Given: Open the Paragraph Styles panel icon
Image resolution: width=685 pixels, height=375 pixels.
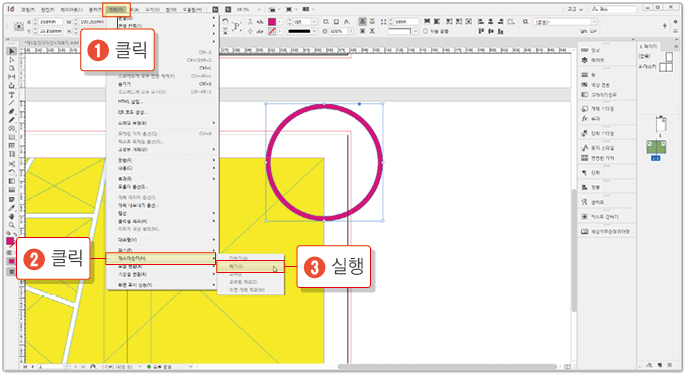Looking at the screenshot, I should coord(585,133).
